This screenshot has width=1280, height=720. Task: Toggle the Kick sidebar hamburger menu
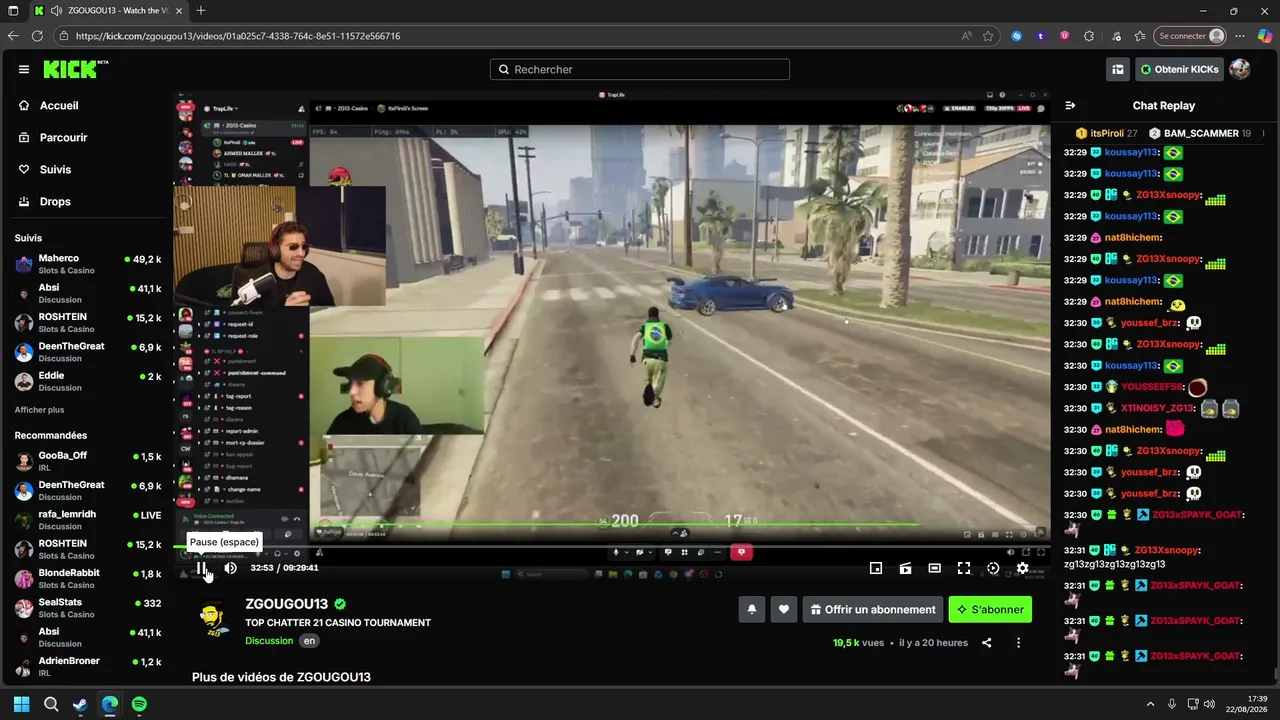pos(24,69)
